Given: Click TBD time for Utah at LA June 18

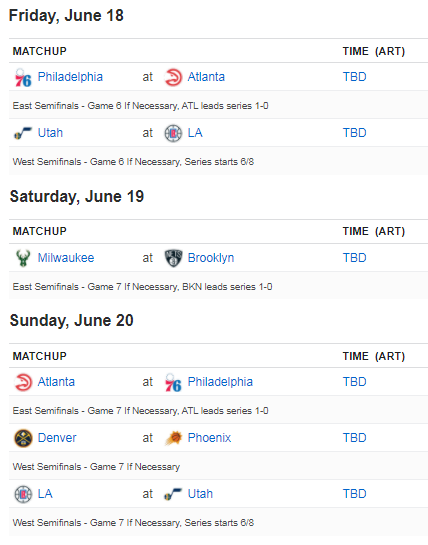Looking at the screenshot, I should (x=355, y=133).
